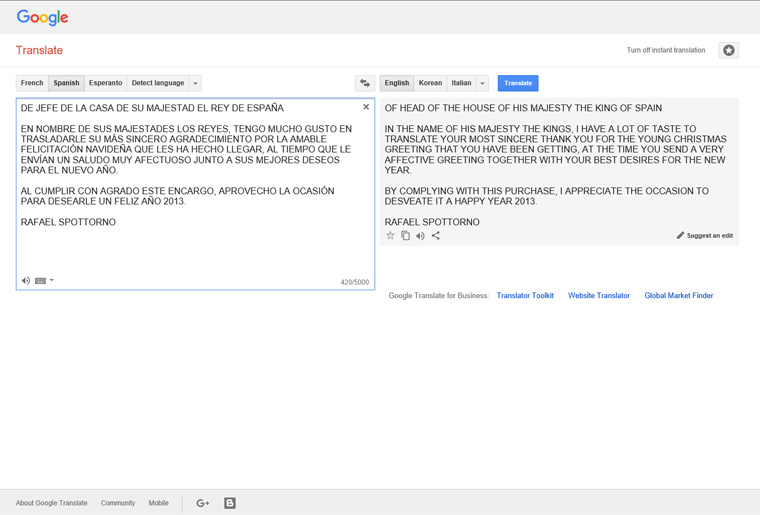The height and width of the screenshot is (515, 760).
Task: Clear the source text with X
Action: pos(366,107)
